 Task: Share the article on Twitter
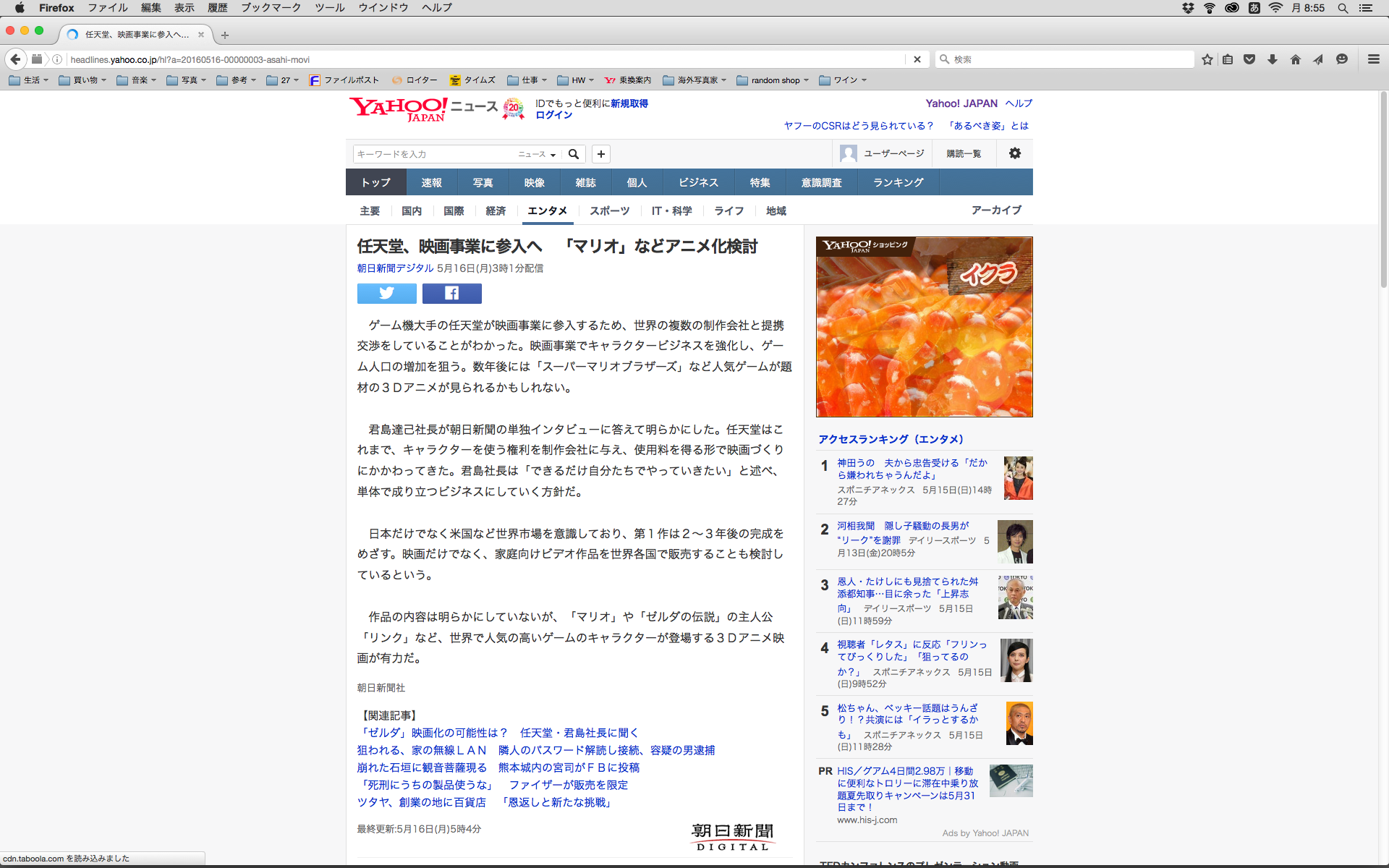[386, 293]
